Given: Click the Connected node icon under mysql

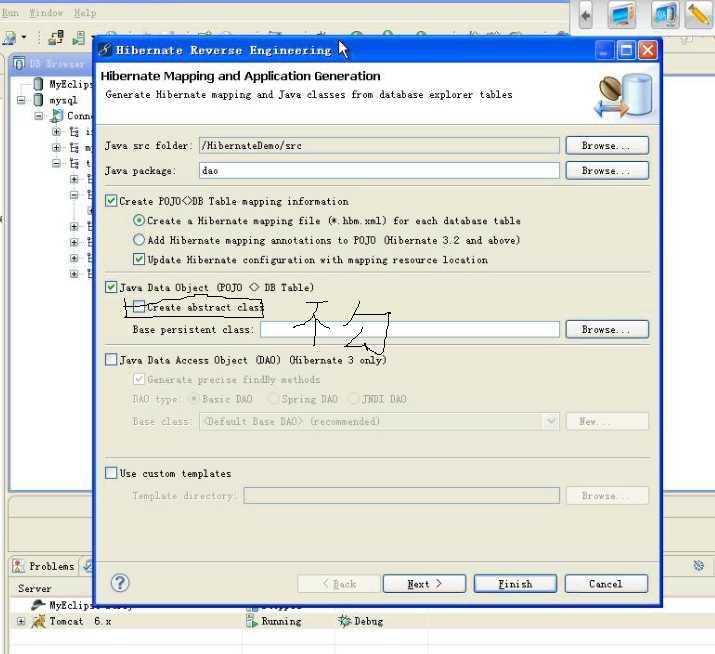Looking at the screenshot, I should point(57,116).
